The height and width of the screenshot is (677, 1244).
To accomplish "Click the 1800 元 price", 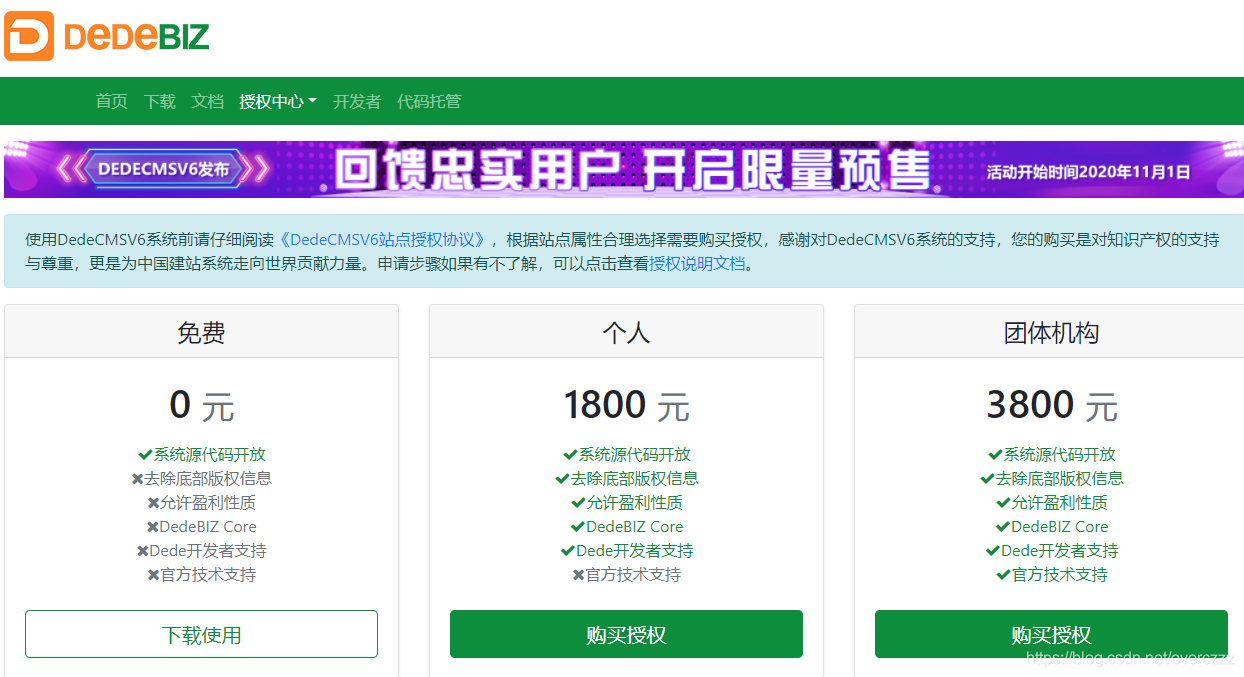I will point(626,406).
